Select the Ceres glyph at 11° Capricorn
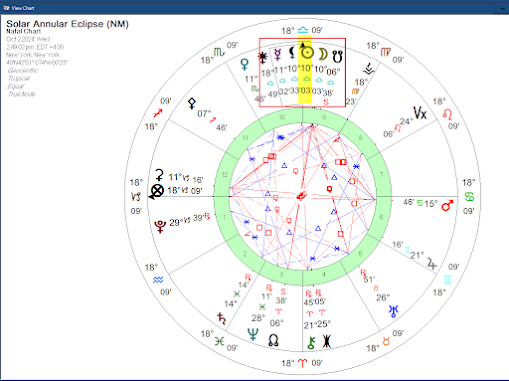Viewport: 509px width, 381px height. [160, 174]
